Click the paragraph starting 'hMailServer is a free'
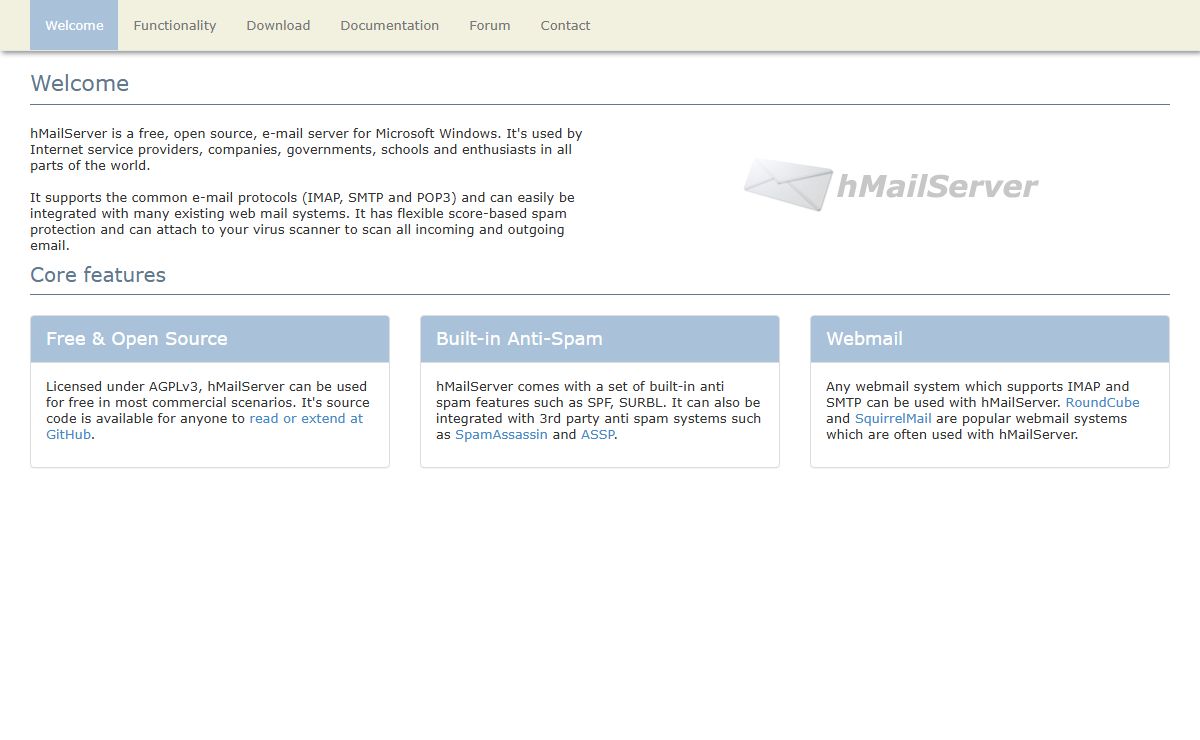This screenshot has height=740, width=1200. [306, 149]
